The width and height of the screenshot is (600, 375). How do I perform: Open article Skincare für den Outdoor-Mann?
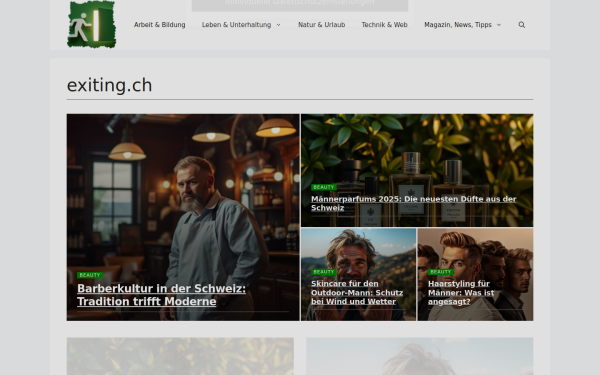[x=357, y=292]
